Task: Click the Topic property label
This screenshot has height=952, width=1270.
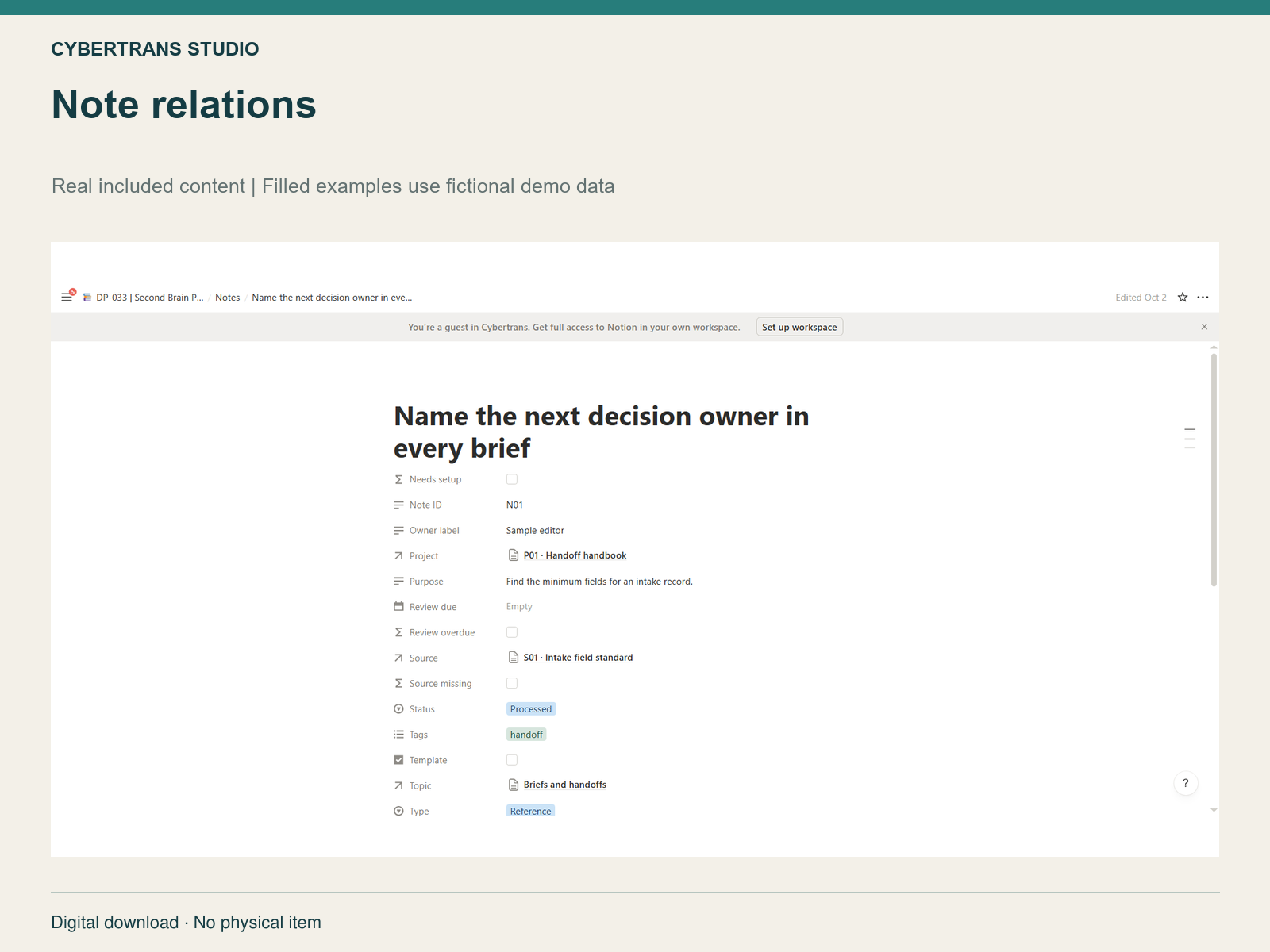Action: click(420, 785)
